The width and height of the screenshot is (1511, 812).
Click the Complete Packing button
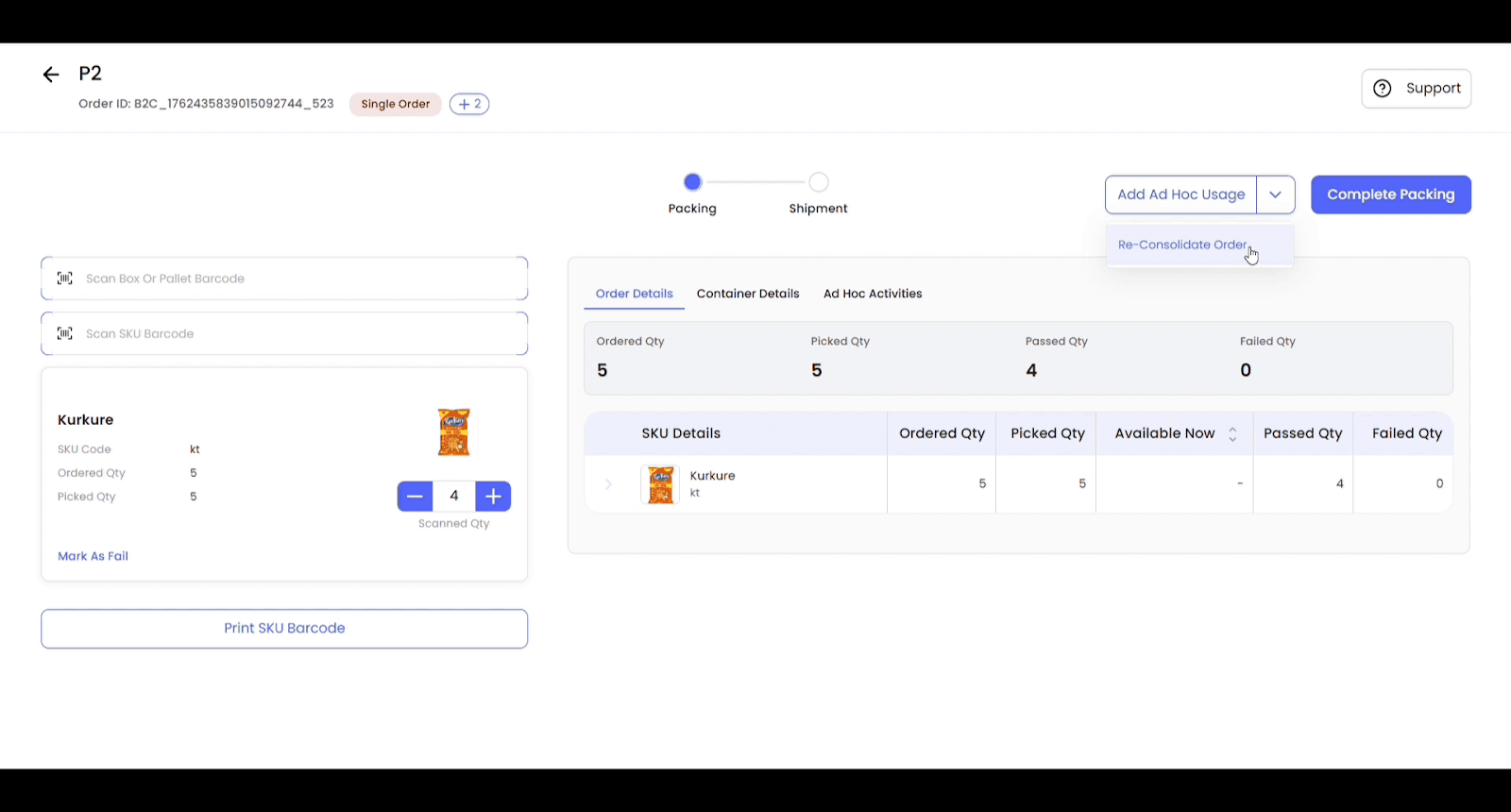pos(1390,195)
